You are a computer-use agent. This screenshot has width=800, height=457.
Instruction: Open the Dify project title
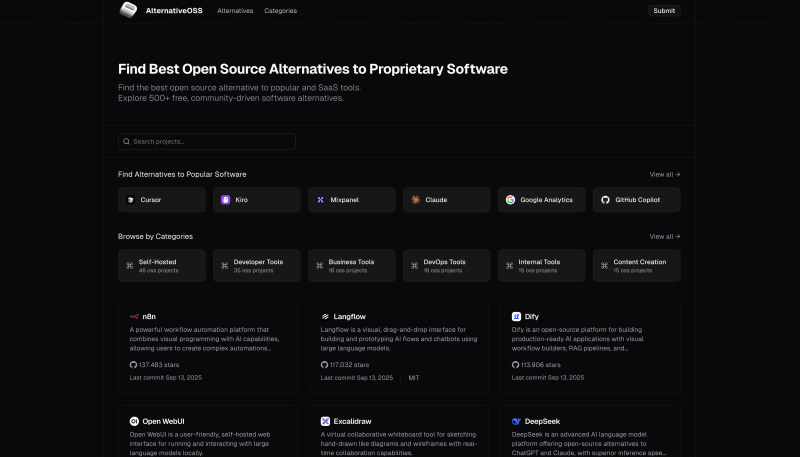pyautogui.click(x=532, y=317)
